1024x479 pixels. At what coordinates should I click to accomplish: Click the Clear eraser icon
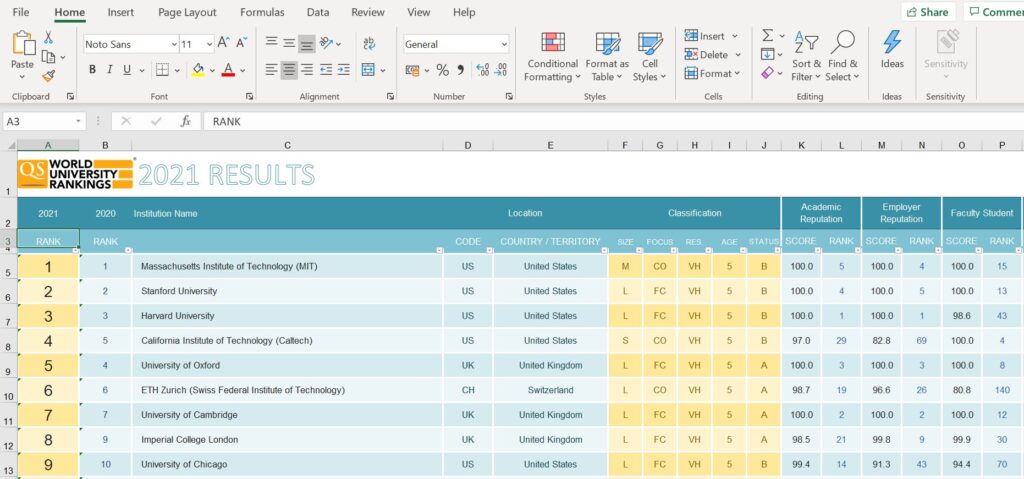767,73
